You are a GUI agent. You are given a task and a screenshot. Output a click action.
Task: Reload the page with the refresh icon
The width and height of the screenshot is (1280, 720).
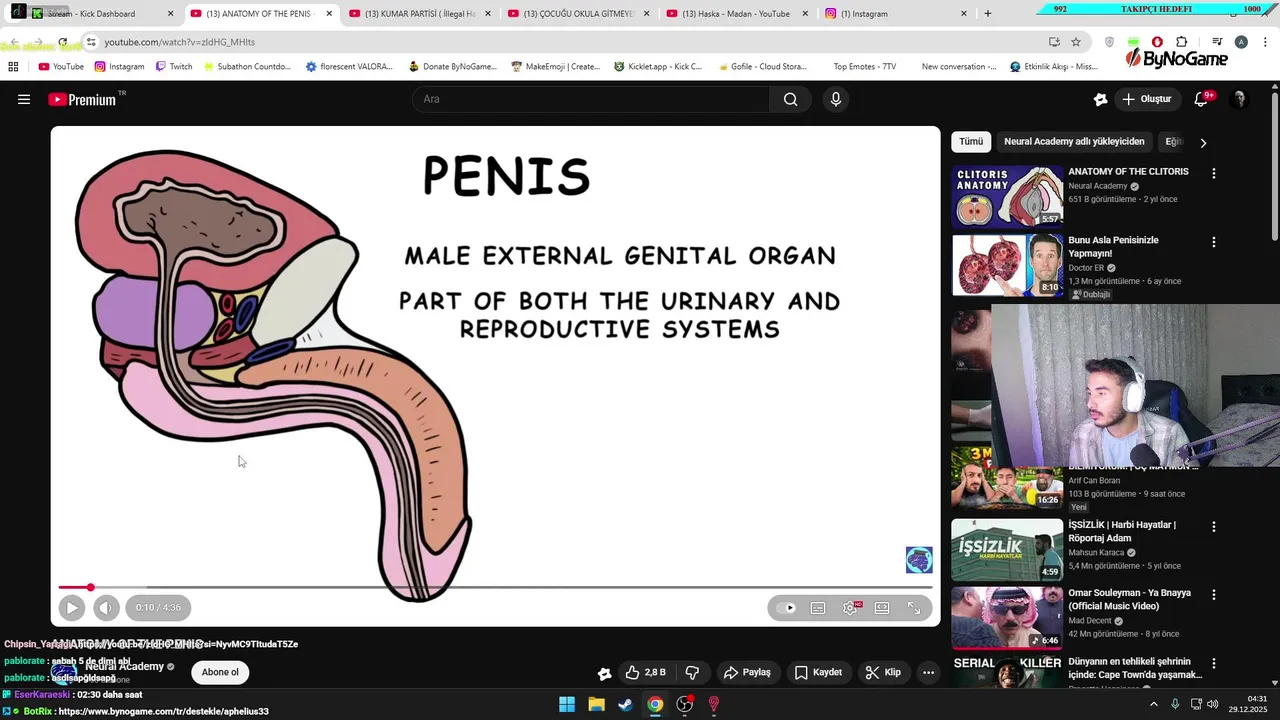click(x=62, y=42)
